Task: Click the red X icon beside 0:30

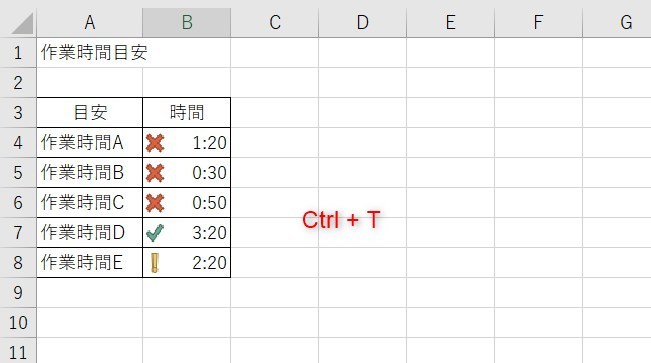Action: (155, 173)
